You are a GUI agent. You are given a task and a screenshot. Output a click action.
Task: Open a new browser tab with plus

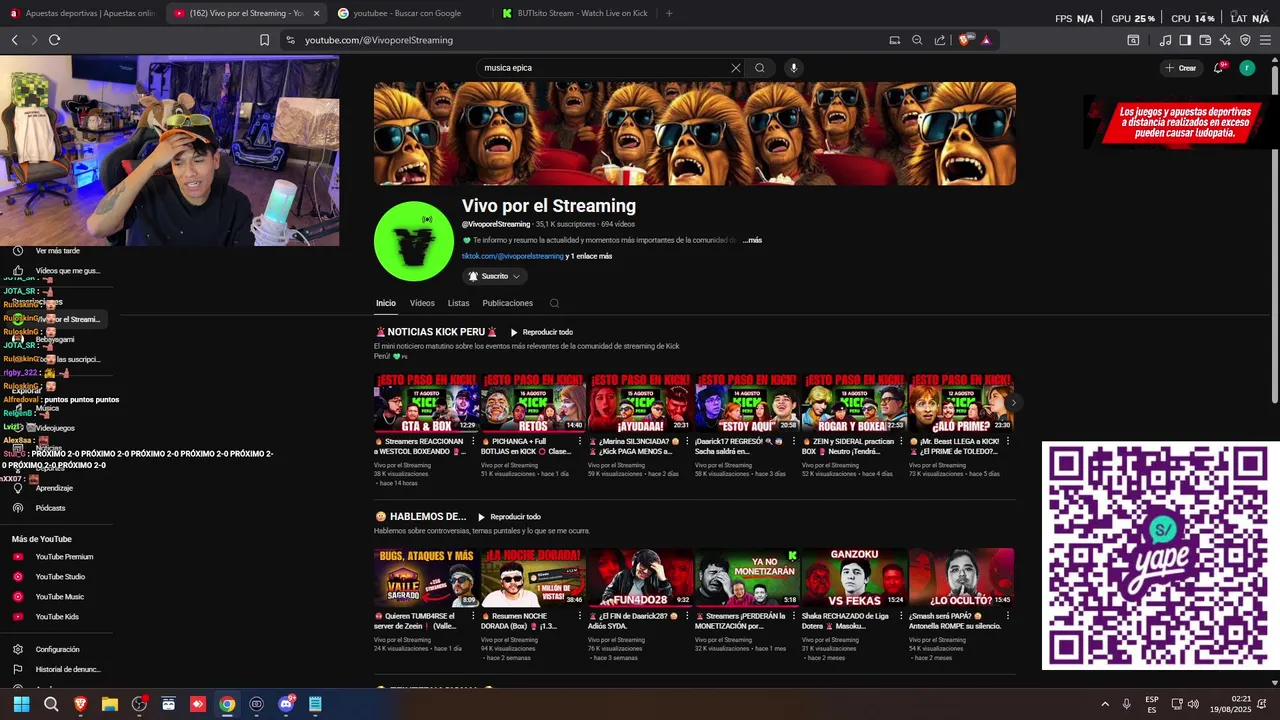[x=669, y=13]
